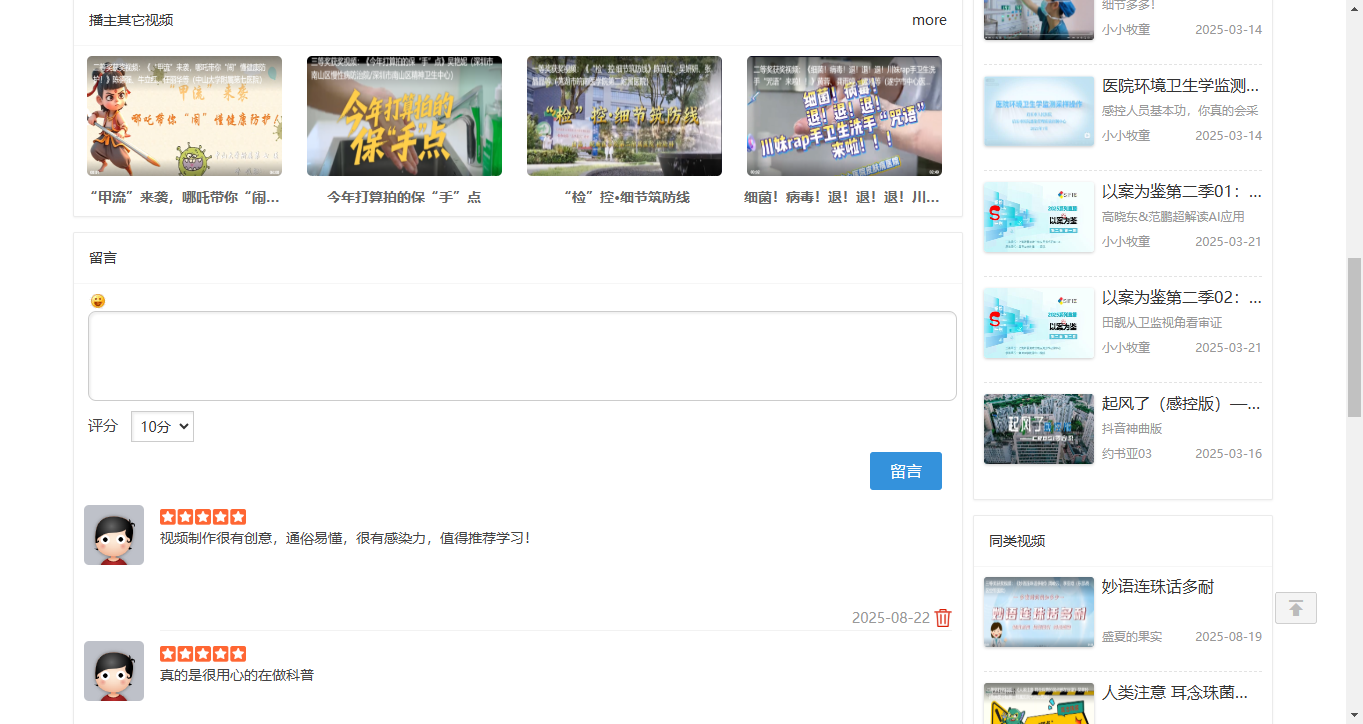The width and height of the screenshot is (1363, 724).
Task: Open the video 今年打算拍的保手点
Action: point(403,115)
